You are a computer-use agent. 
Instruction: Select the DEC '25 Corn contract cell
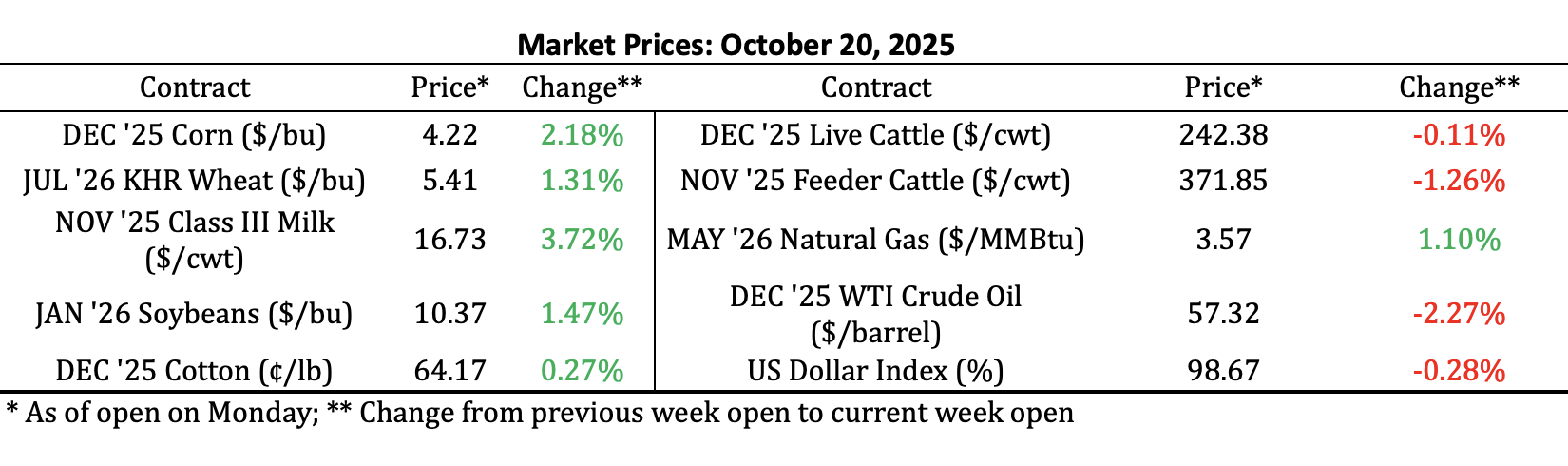(194, 135)
